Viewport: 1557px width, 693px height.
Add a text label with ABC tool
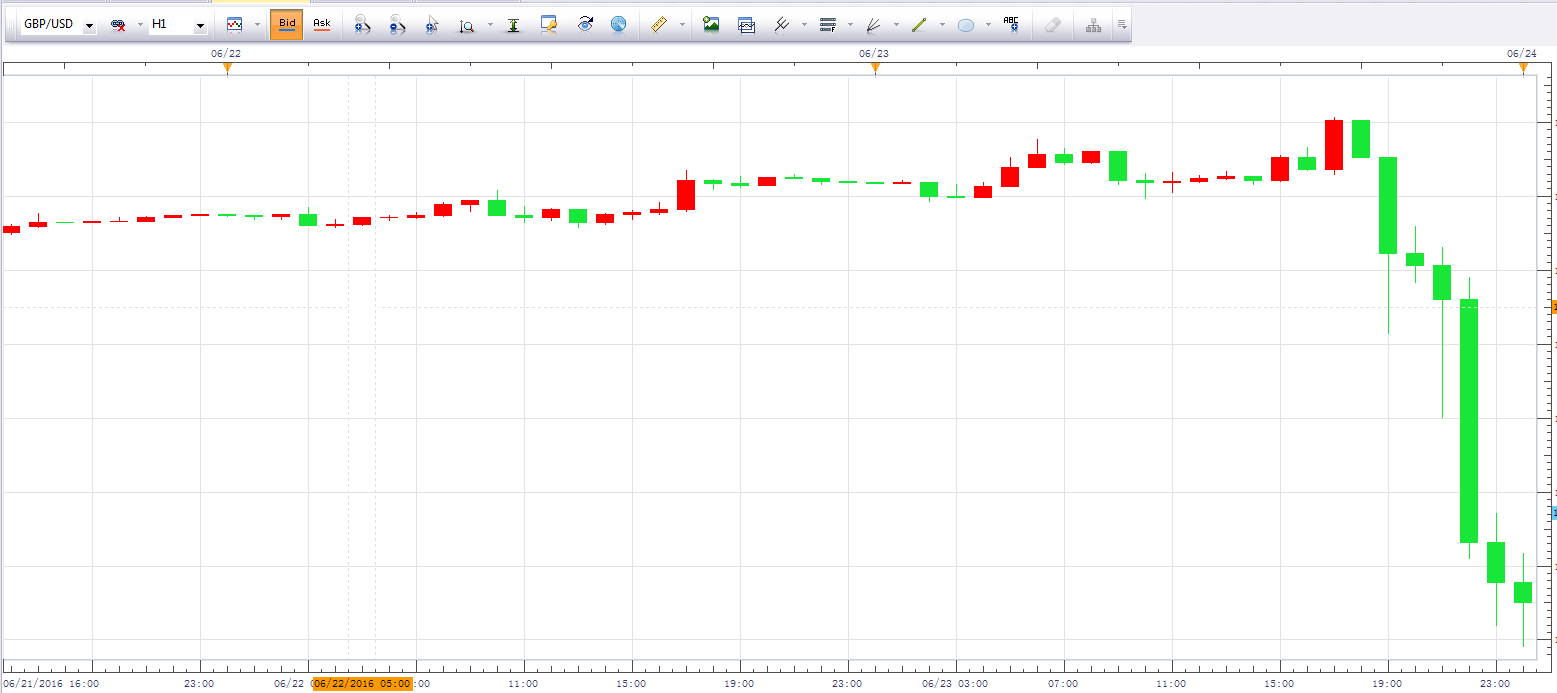[x=1011, y=25]
